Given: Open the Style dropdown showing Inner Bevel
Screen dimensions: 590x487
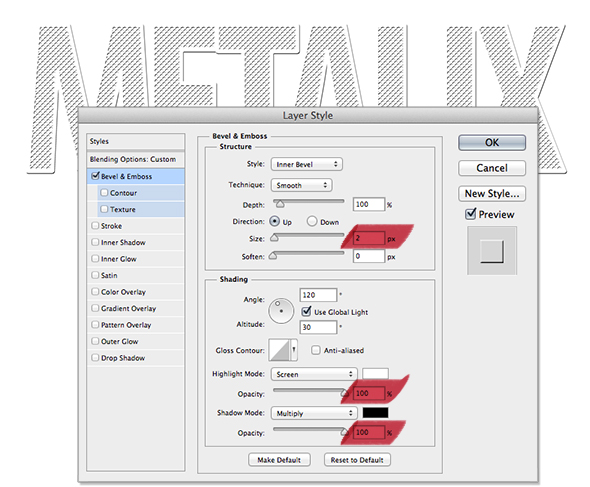Looking at the screenshot, I should 307,164.
